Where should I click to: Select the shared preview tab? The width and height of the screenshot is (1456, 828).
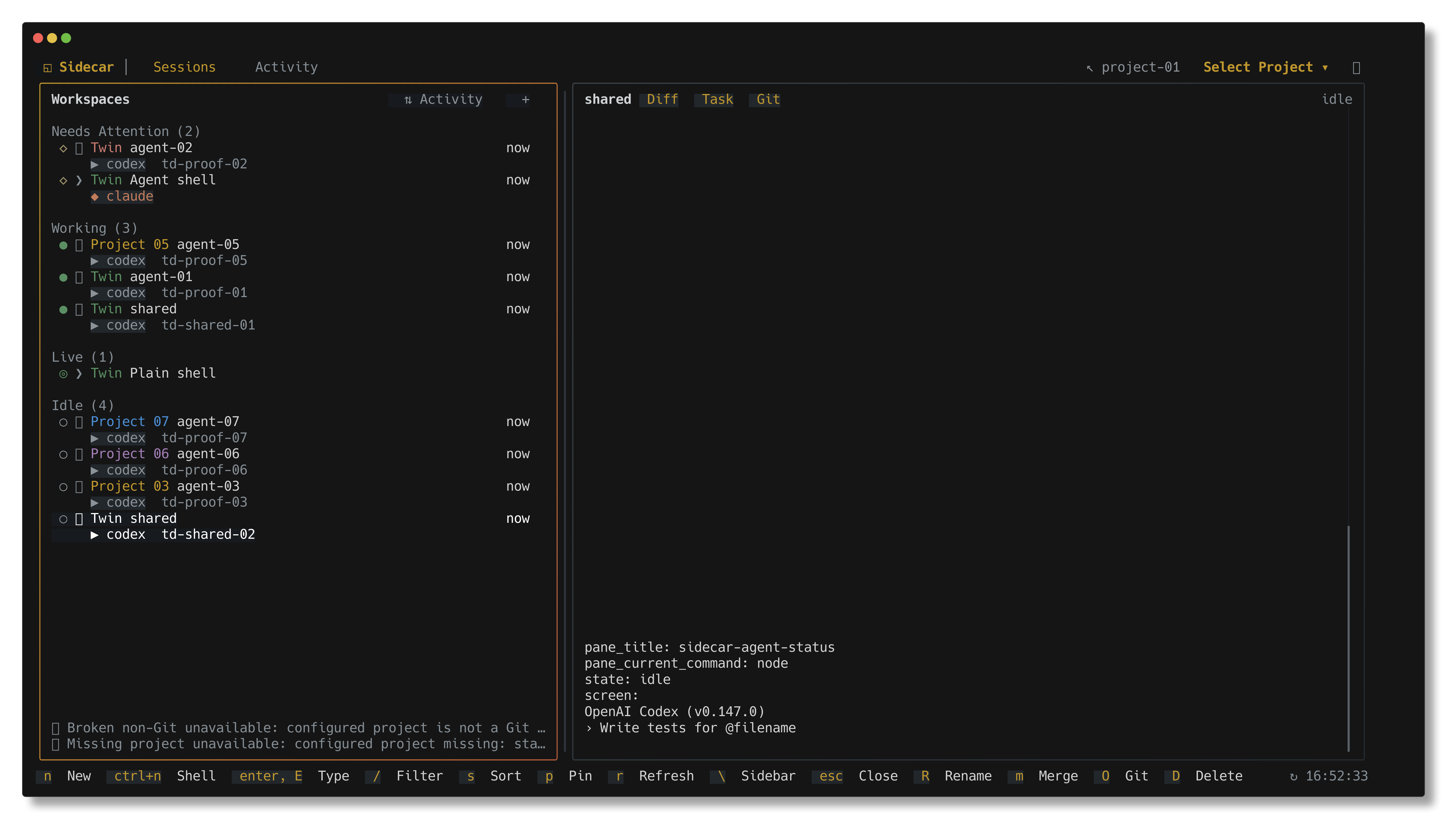(x=608, y=100)
